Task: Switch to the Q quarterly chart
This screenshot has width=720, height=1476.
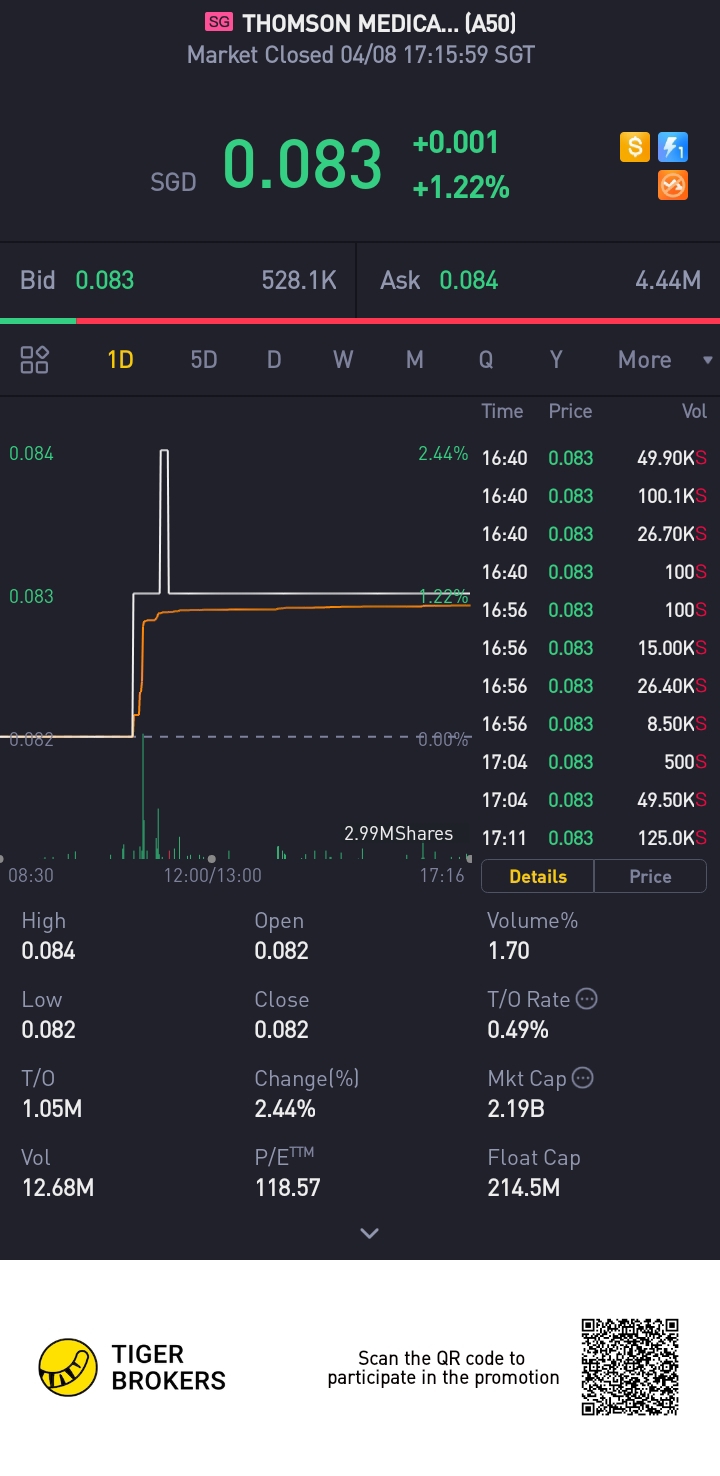Action: 486,360
